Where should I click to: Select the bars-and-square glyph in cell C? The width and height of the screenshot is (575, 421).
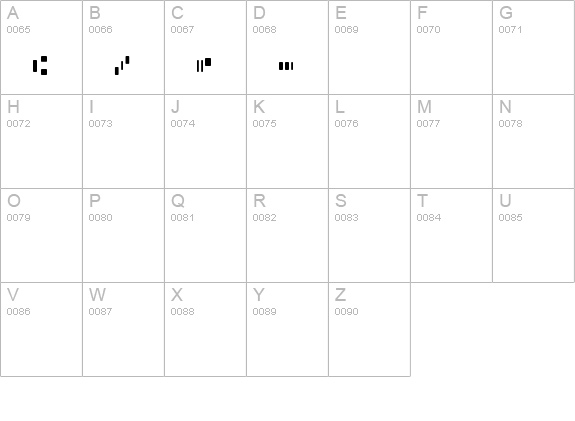pyautogui.click(x=204, y=65)
